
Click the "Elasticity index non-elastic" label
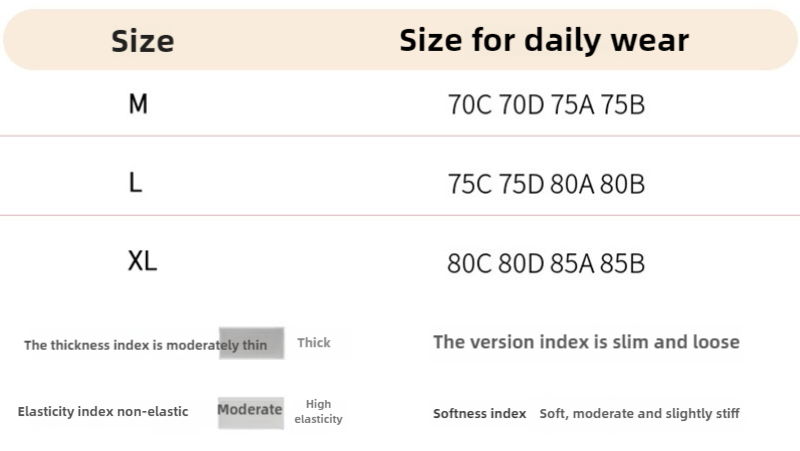103,412
